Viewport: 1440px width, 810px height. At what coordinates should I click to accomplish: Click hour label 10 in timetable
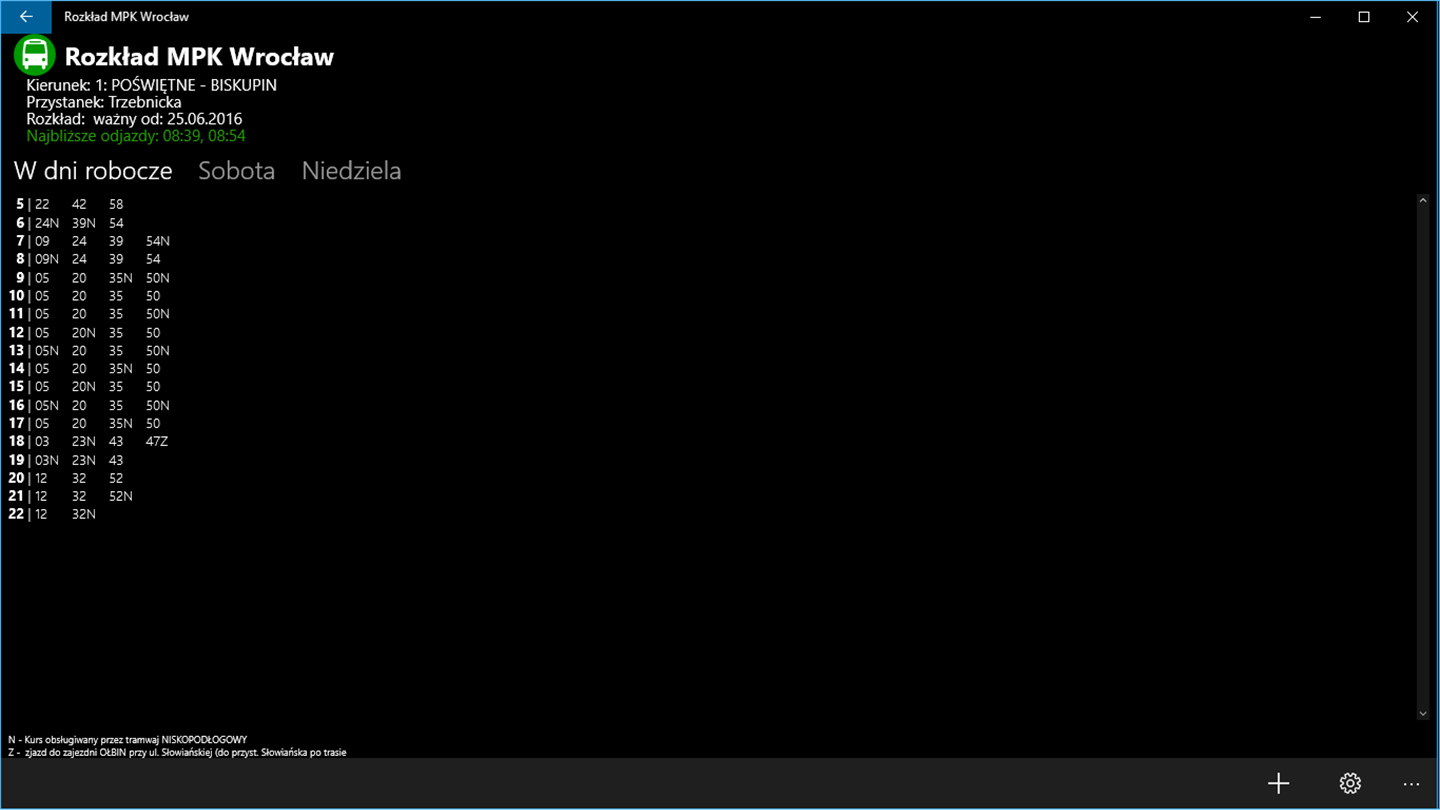click(16, 296)
